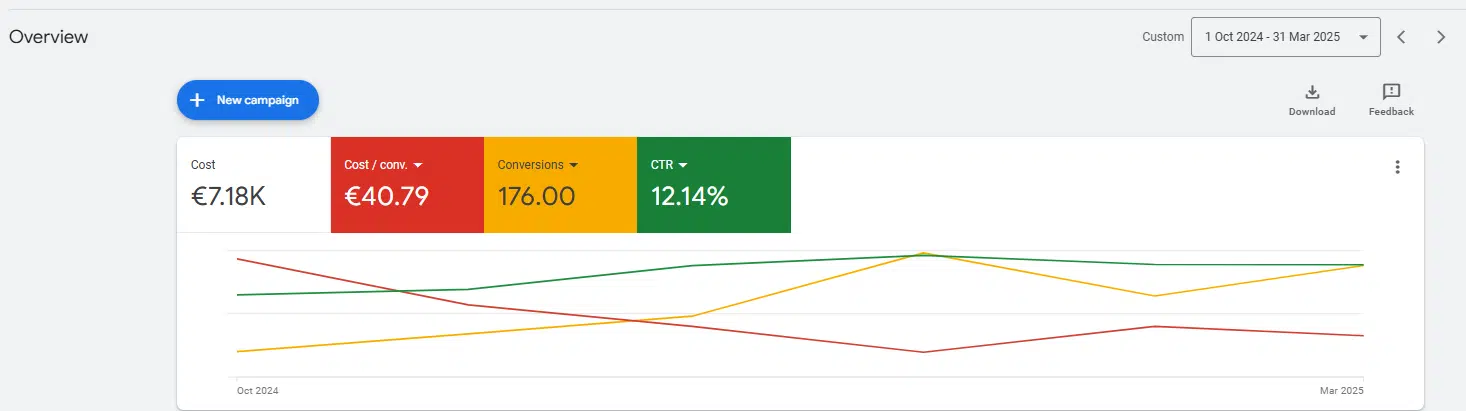This screenshot has height=411, width=1466.
Task: Select the Cost metric tile
Action: click(254, 185)
